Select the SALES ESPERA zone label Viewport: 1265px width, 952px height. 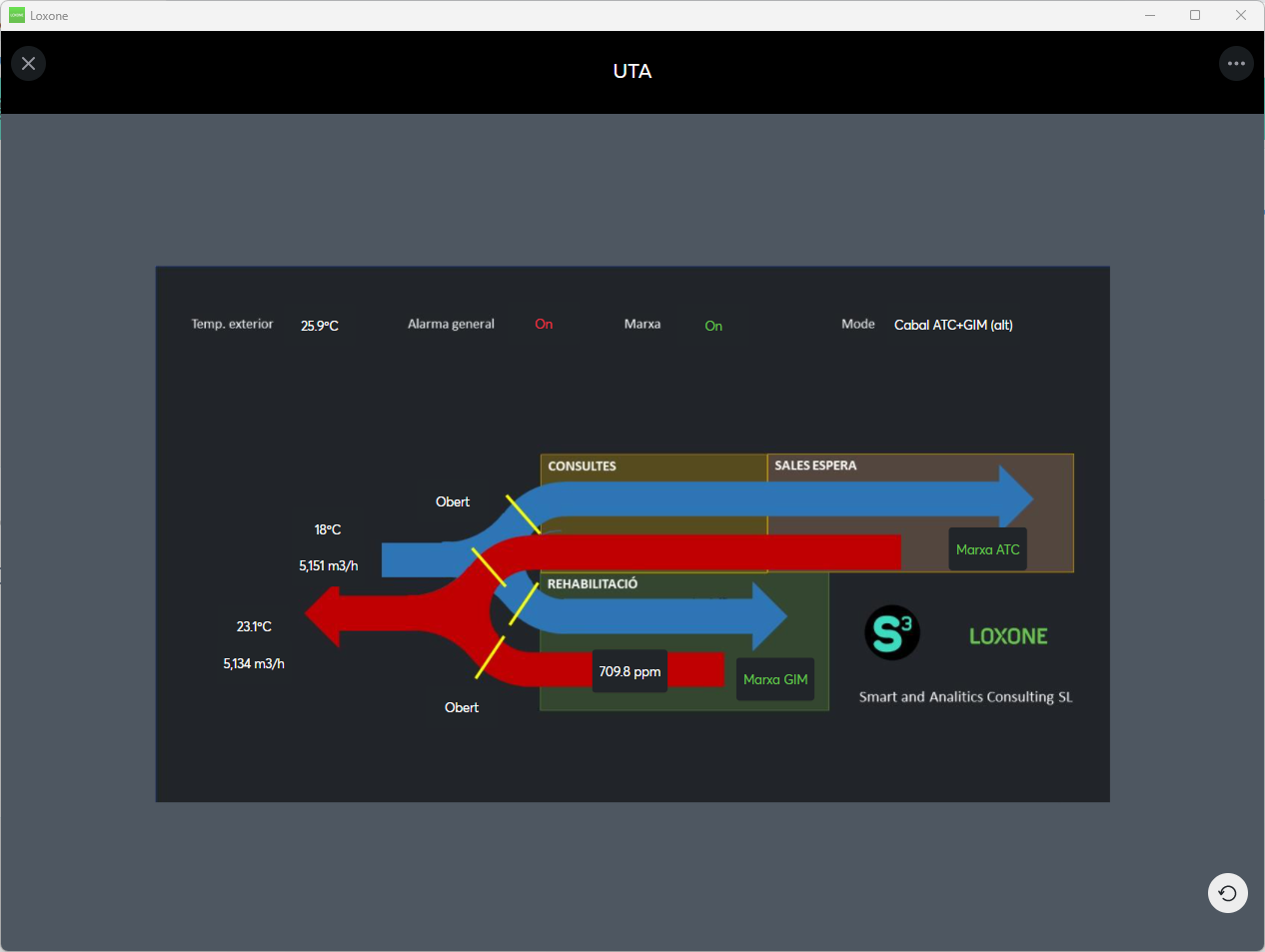tap(815, 466)
